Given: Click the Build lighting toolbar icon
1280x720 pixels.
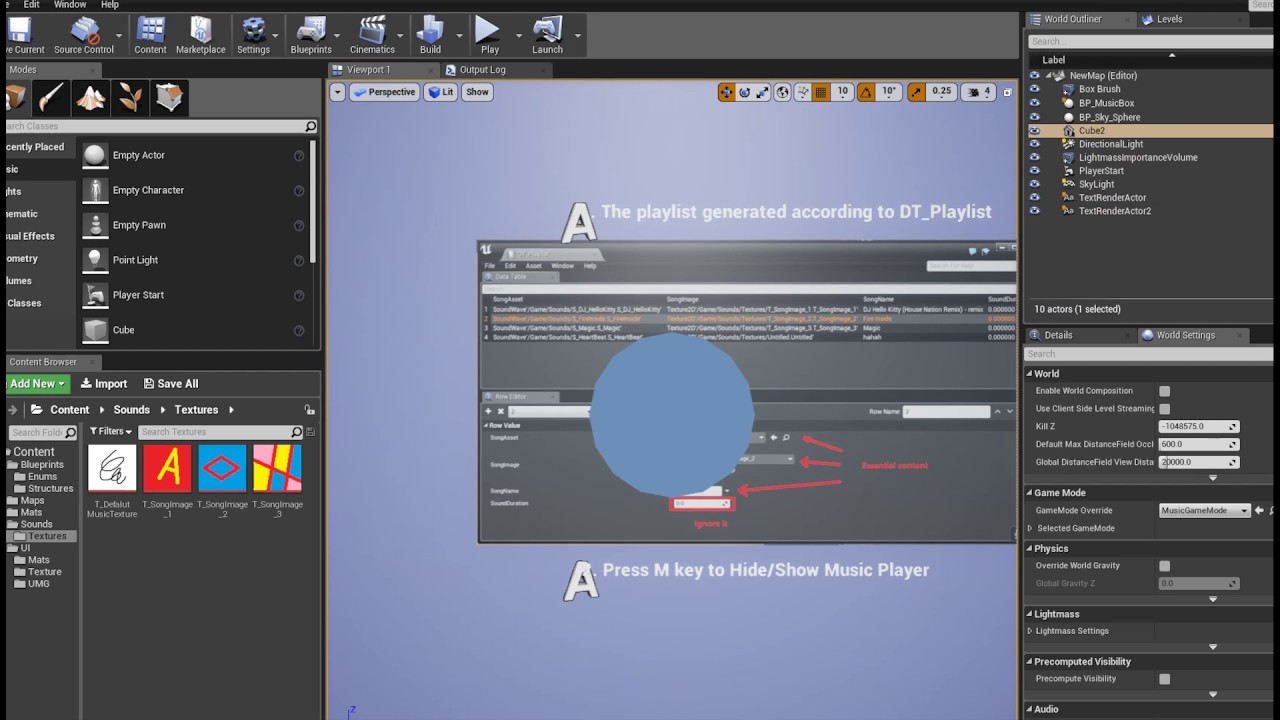Looking at the screenshot, I should pyautogui.click(x=430, y=35).
